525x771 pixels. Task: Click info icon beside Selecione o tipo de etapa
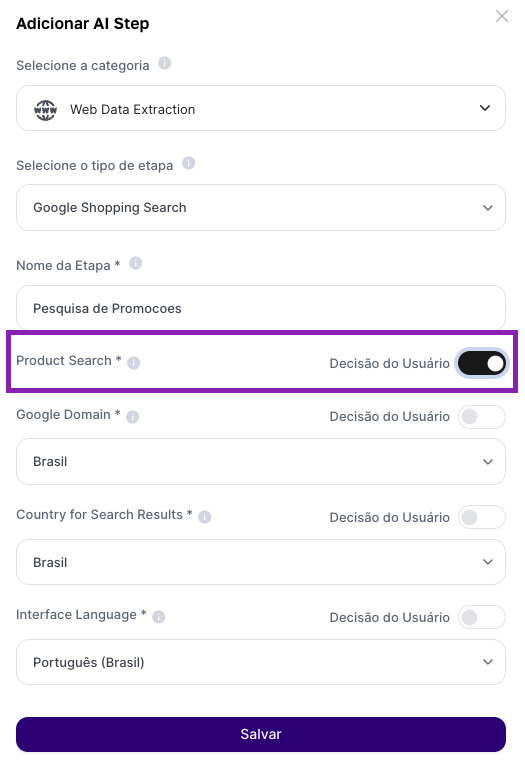[188, 163]
